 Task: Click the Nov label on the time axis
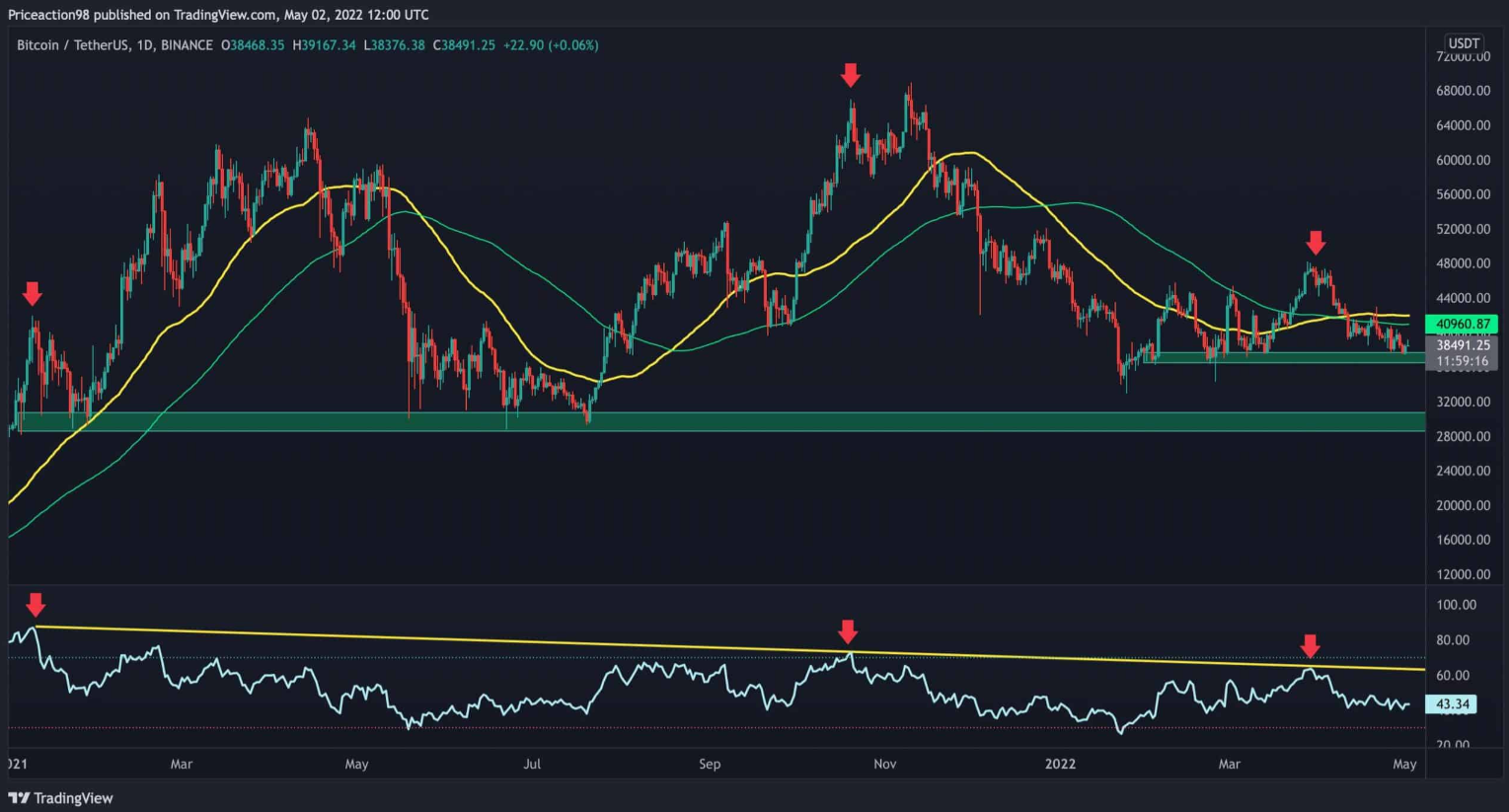[x=884, y=764]
